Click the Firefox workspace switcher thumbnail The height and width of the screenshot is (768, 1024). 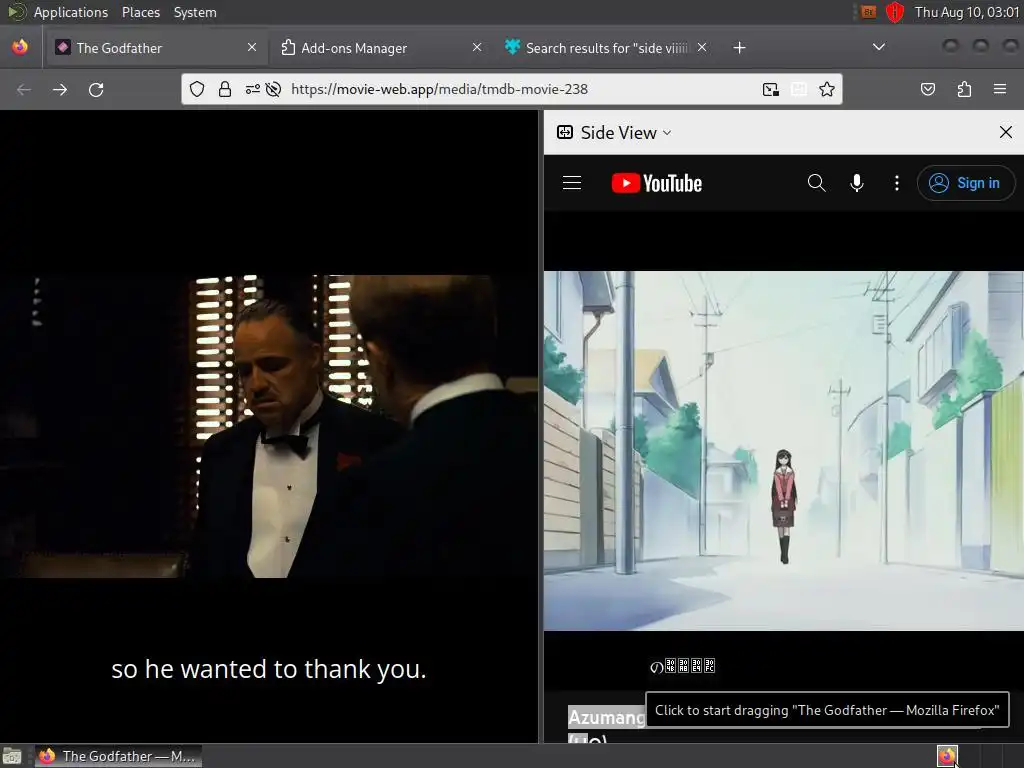(x=948, y=756)
